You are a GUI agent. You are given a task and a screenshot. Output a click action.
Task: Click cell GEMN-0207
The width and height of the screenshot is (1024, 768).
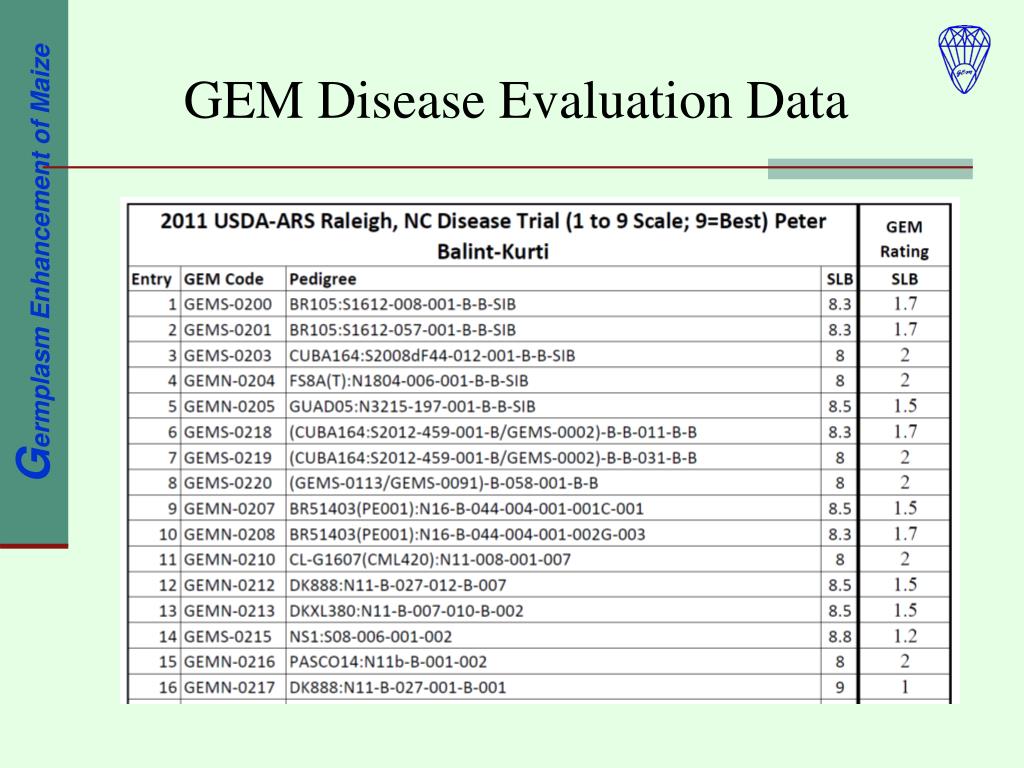229,508
